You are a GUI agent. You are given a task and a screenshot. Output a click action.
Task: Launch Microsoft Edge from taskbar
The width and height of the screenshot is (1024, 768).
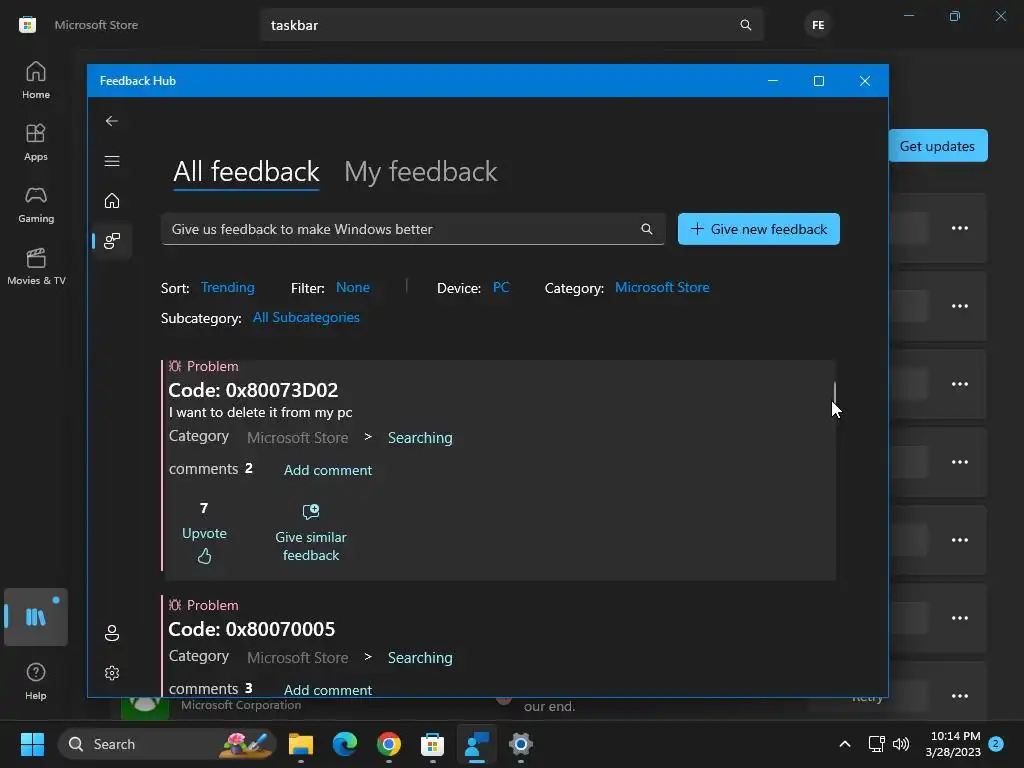[345, 744]
